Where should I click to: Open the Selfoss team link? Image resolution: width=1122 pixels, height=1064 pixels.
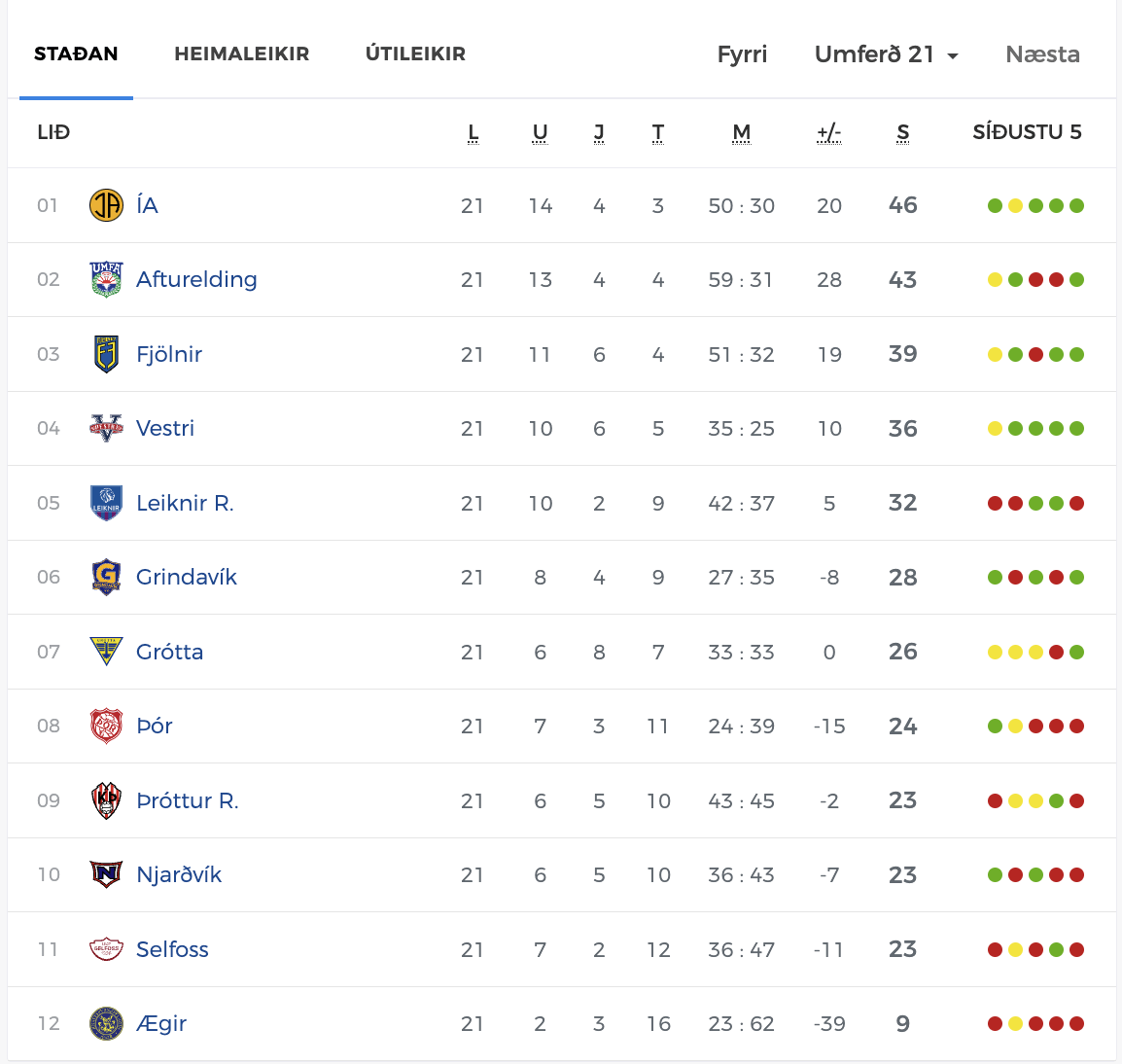[172, 948]
